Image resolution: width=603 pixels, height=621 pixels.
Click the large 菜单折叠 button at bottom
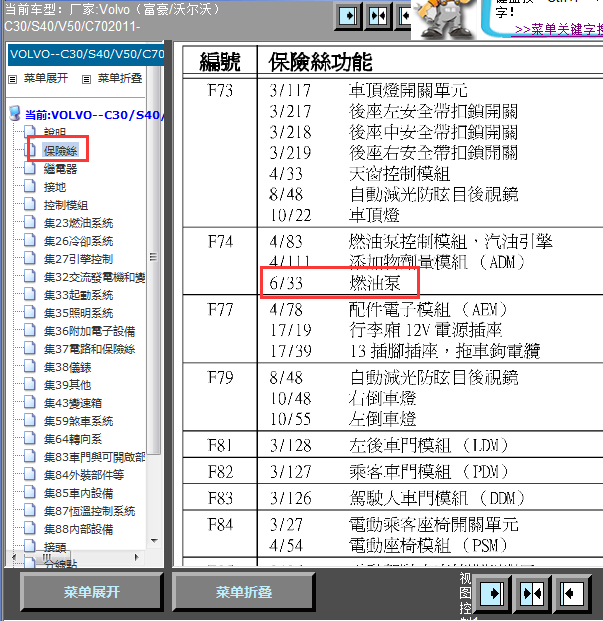tap(243, 592)
